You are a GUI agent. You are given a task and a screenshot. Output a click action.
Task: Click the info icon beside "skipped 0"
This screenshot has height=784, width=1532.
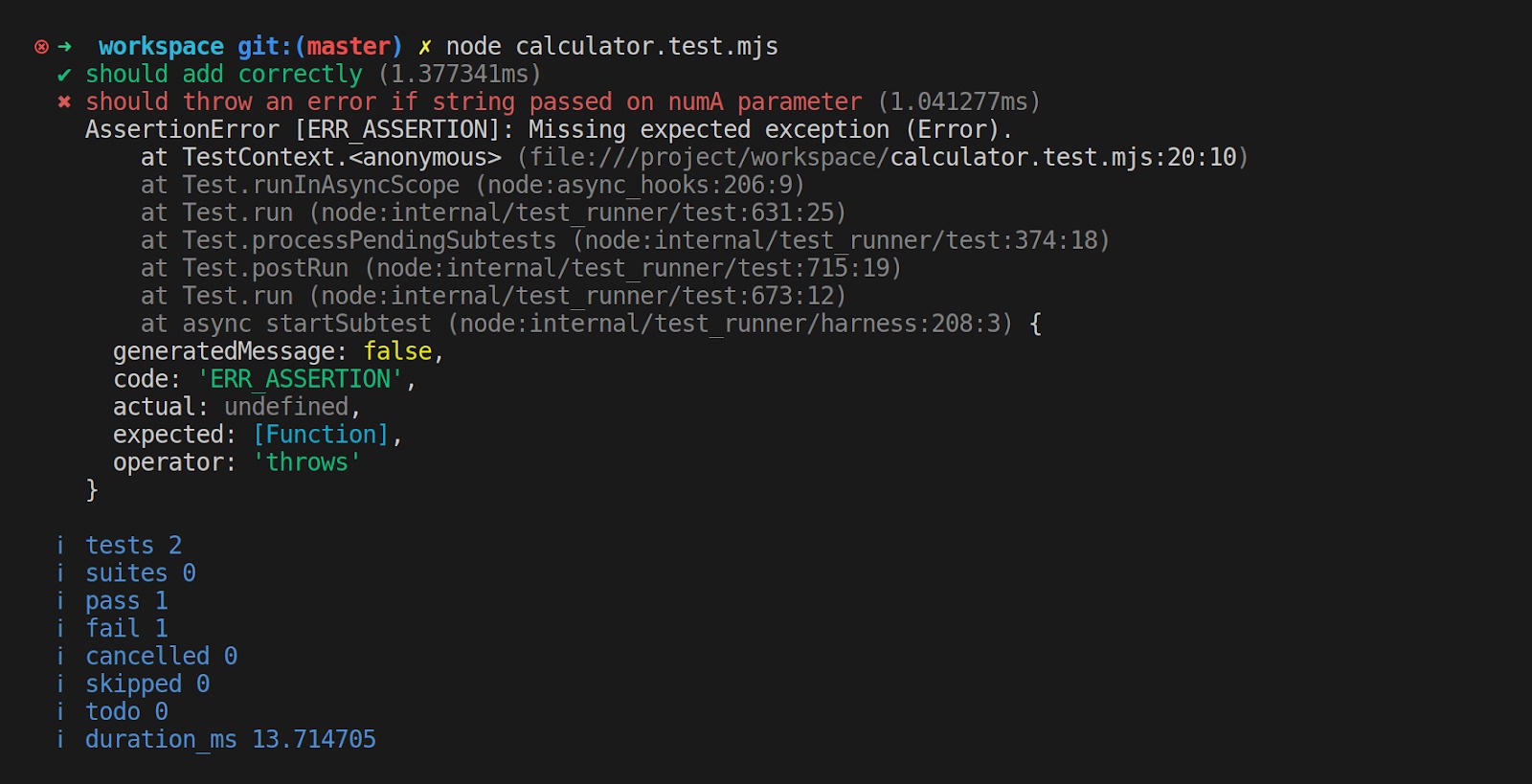click(60, 684)
